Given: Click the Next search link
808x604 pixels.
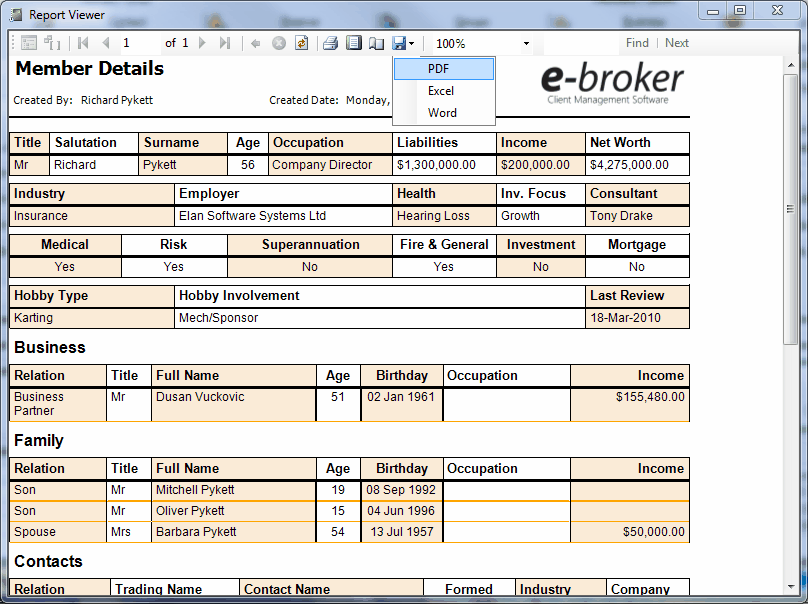Looking at the screenshot, I should click(677, 43).
